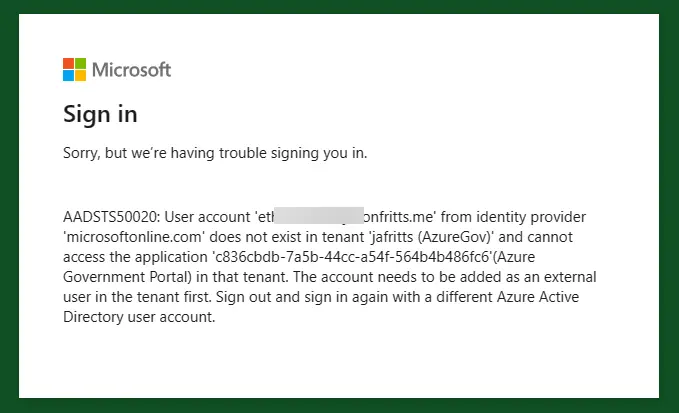Click the green square in Microsoft logo

(80, 63)
